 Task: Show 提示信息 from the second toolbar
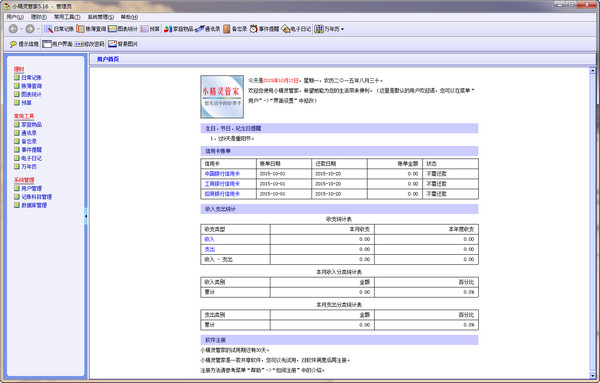pos(24,44)
